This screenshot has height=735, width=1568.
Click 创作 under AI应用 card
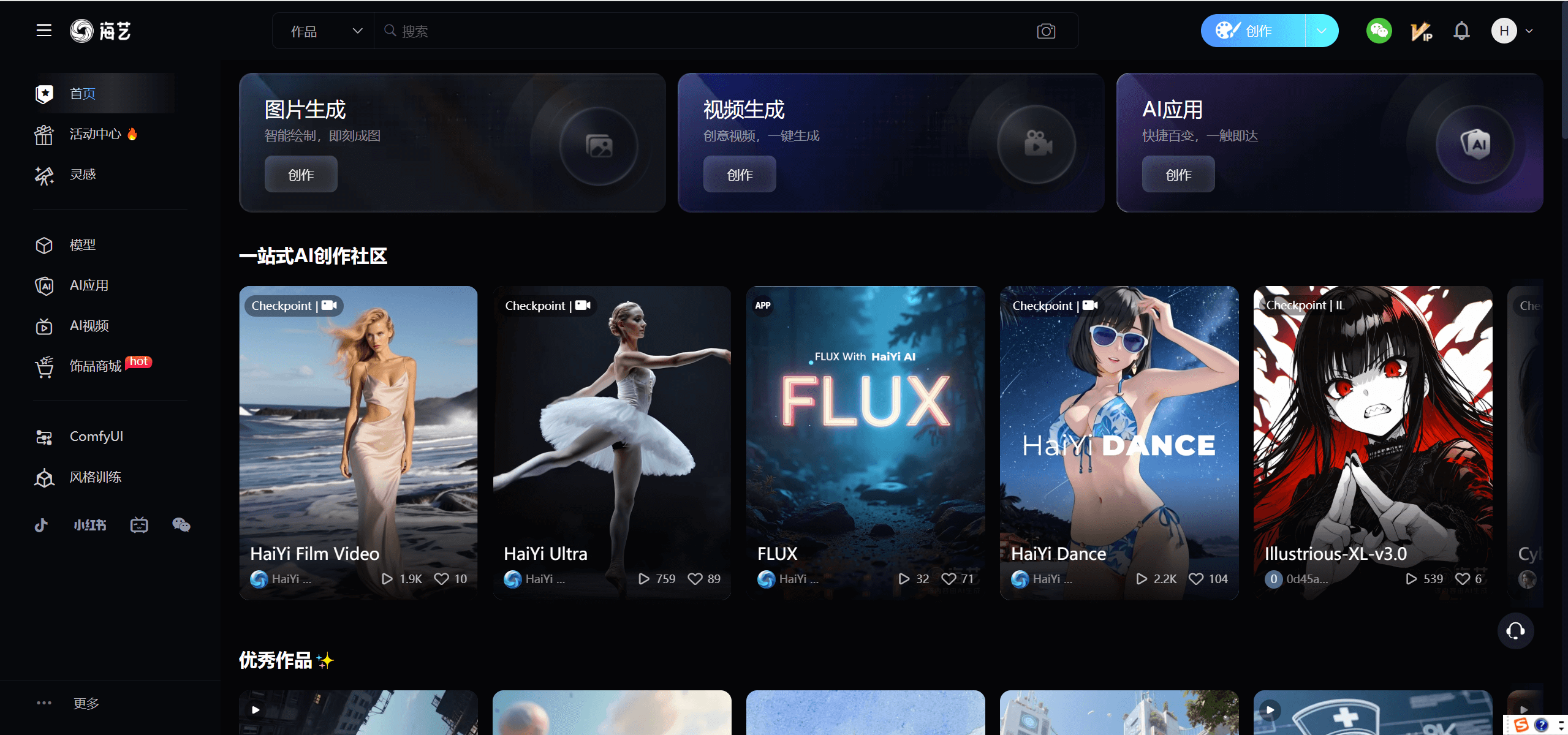point(1178,175)
